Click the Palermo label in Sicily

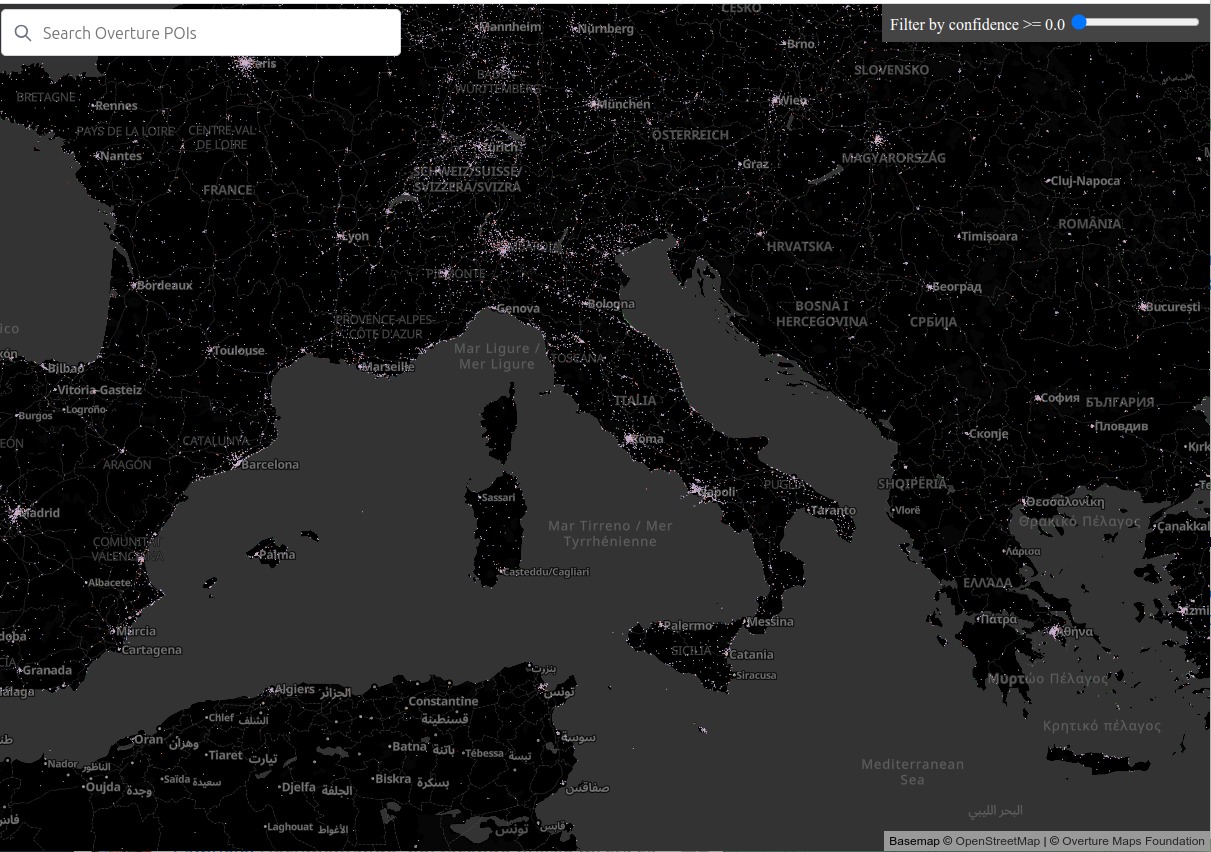click(x=689, y=626)
